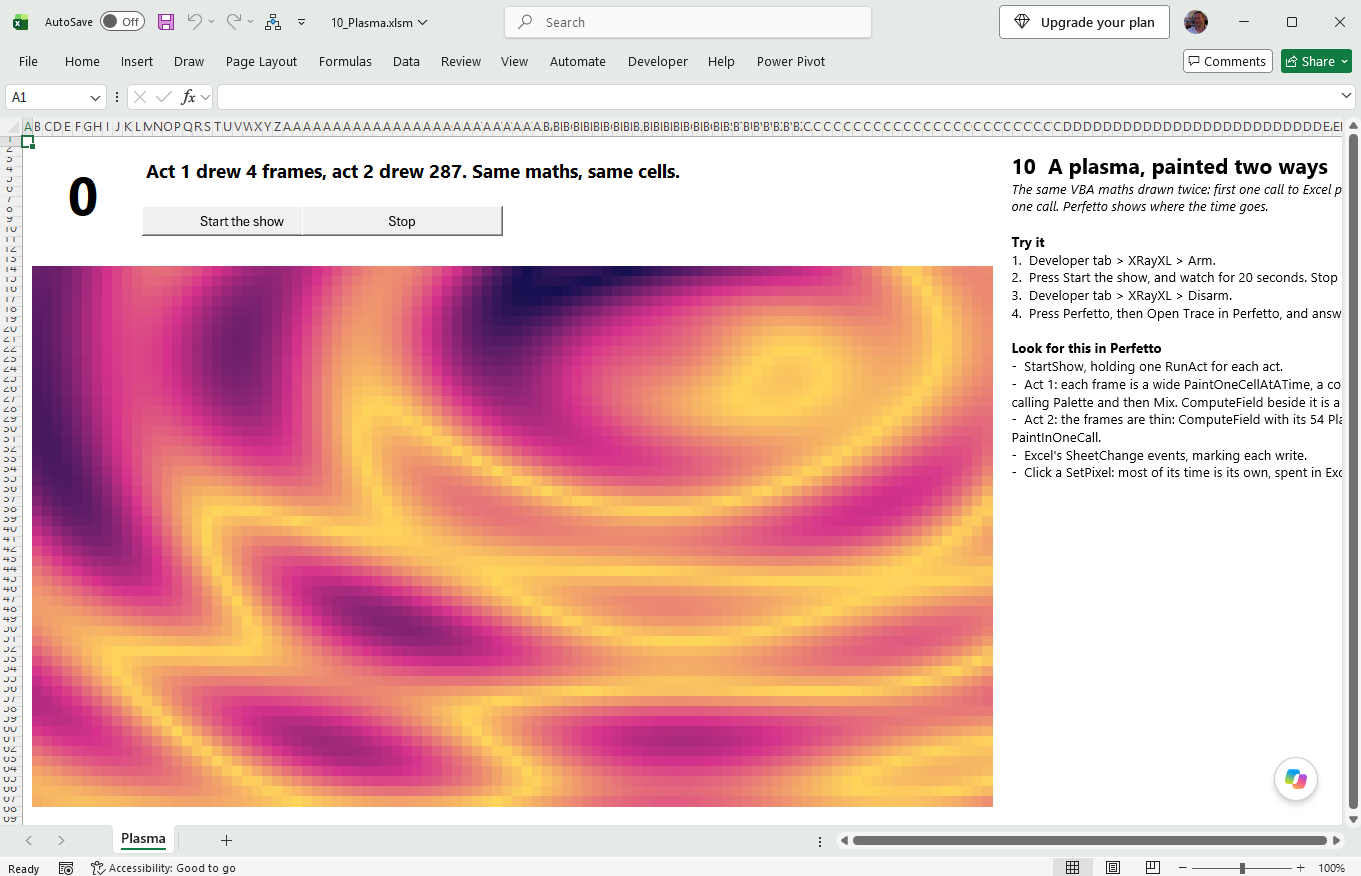Open the Name Box dropdown arrow
The image size is (1361, 876).
[x=96, y=97]
